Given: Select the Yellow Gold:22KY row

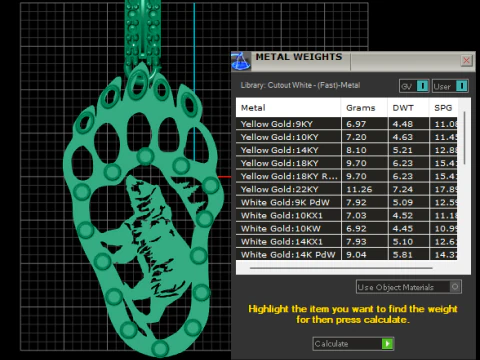Looking at the screenshot, I should 346,189.
